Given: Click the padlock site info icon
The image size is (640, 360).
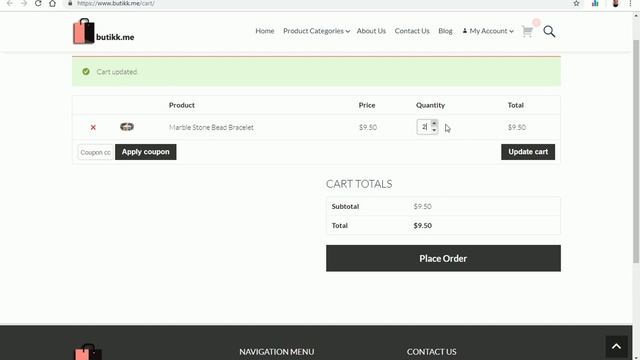Looking at the screenshot, I should click(x=70, y=3).
